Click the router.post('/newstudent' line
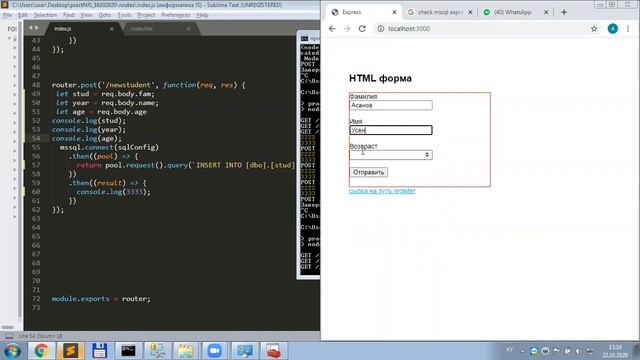The width and height of the screenshot is (640, 360). 149,85
